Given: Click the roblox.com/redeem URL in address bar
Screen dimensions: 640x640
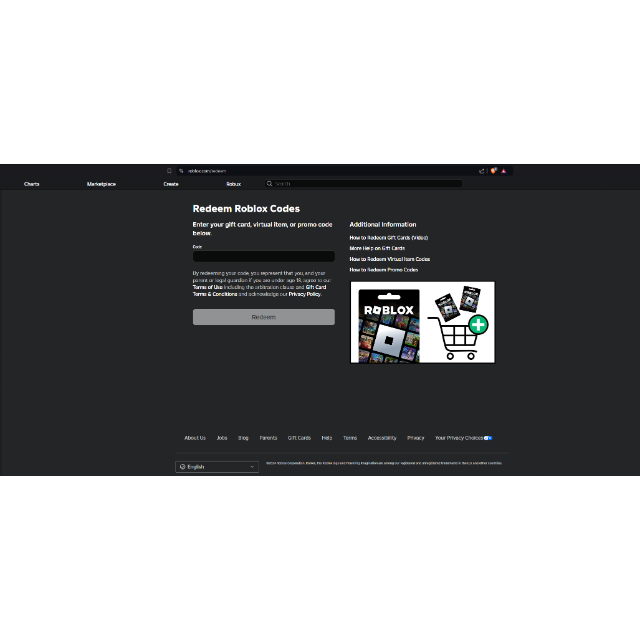Looking at the screenshot, I should coord(207,171).
